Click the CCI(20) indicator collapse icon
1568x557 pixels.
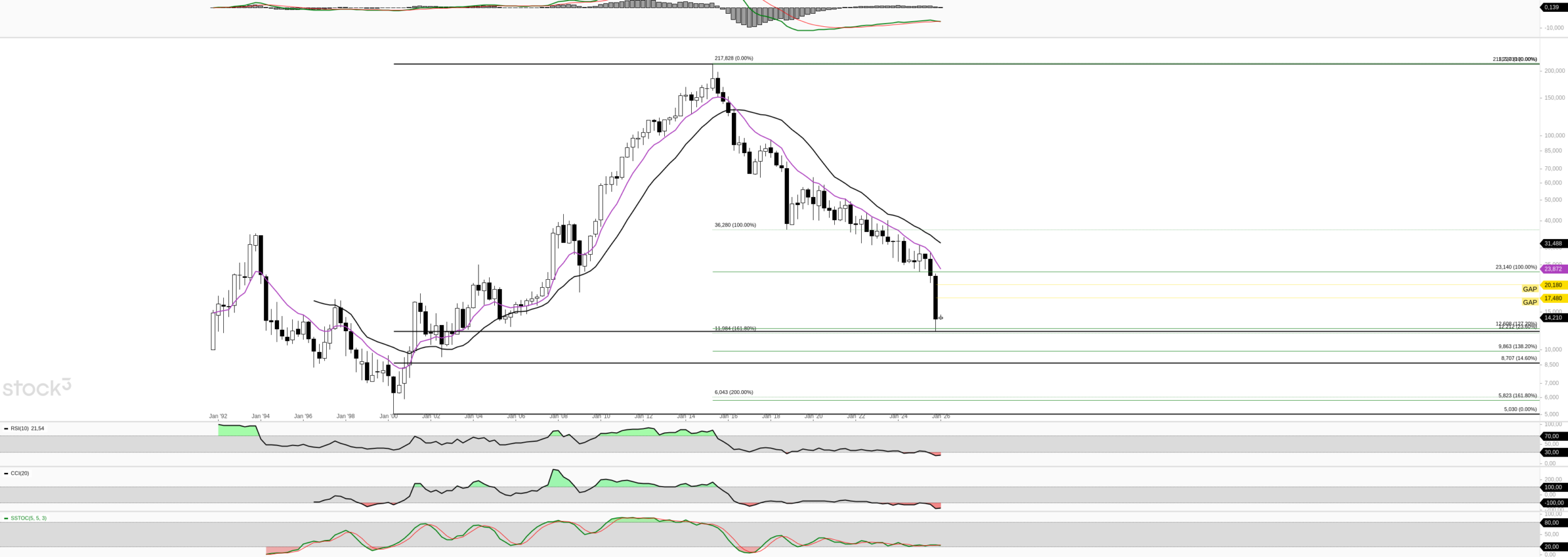[x=6, y=474]
